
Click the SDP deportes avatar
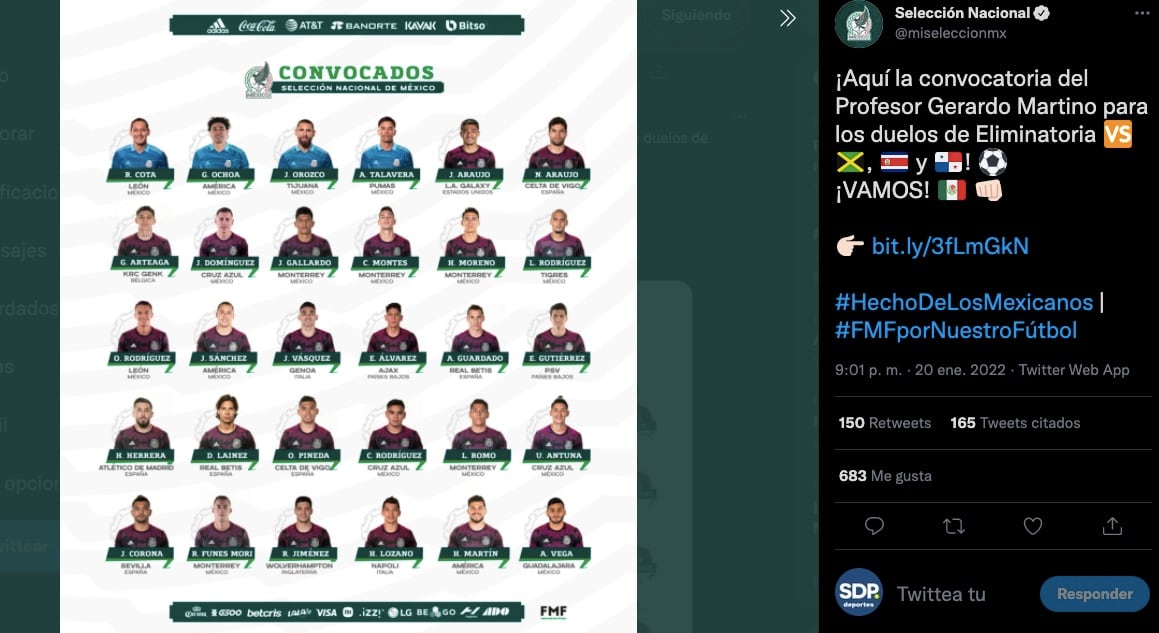tap(859, 592)
